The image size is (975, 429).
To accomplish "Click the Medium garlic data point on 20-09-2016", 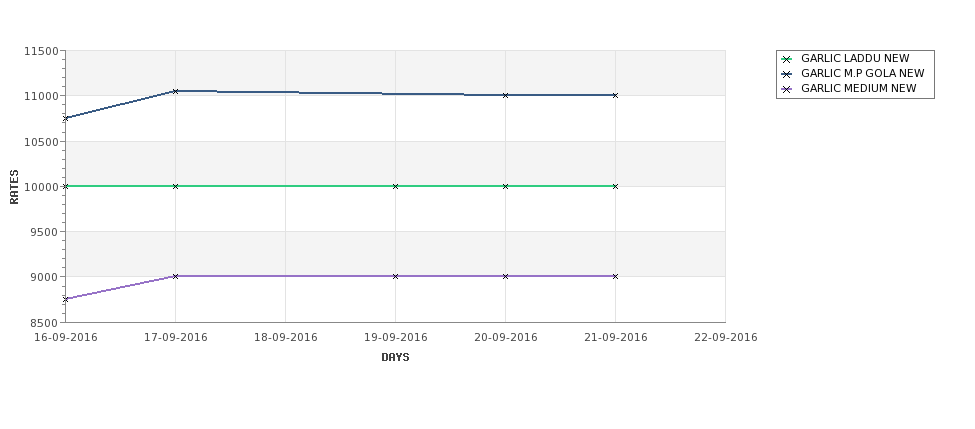I will tap(506, 276).
